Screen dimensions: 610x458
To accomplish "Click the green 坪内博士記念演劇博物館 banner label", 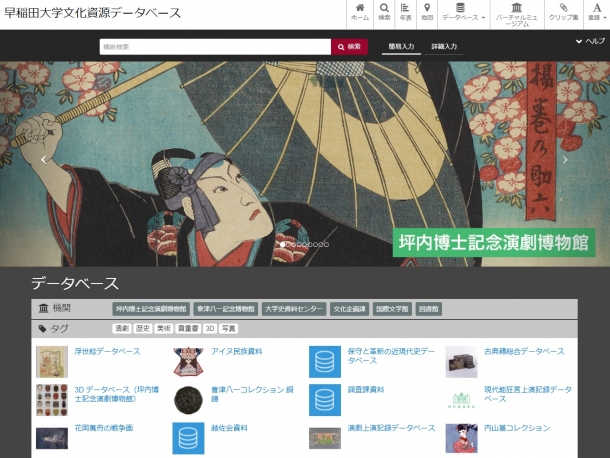I will pos(494,242).
